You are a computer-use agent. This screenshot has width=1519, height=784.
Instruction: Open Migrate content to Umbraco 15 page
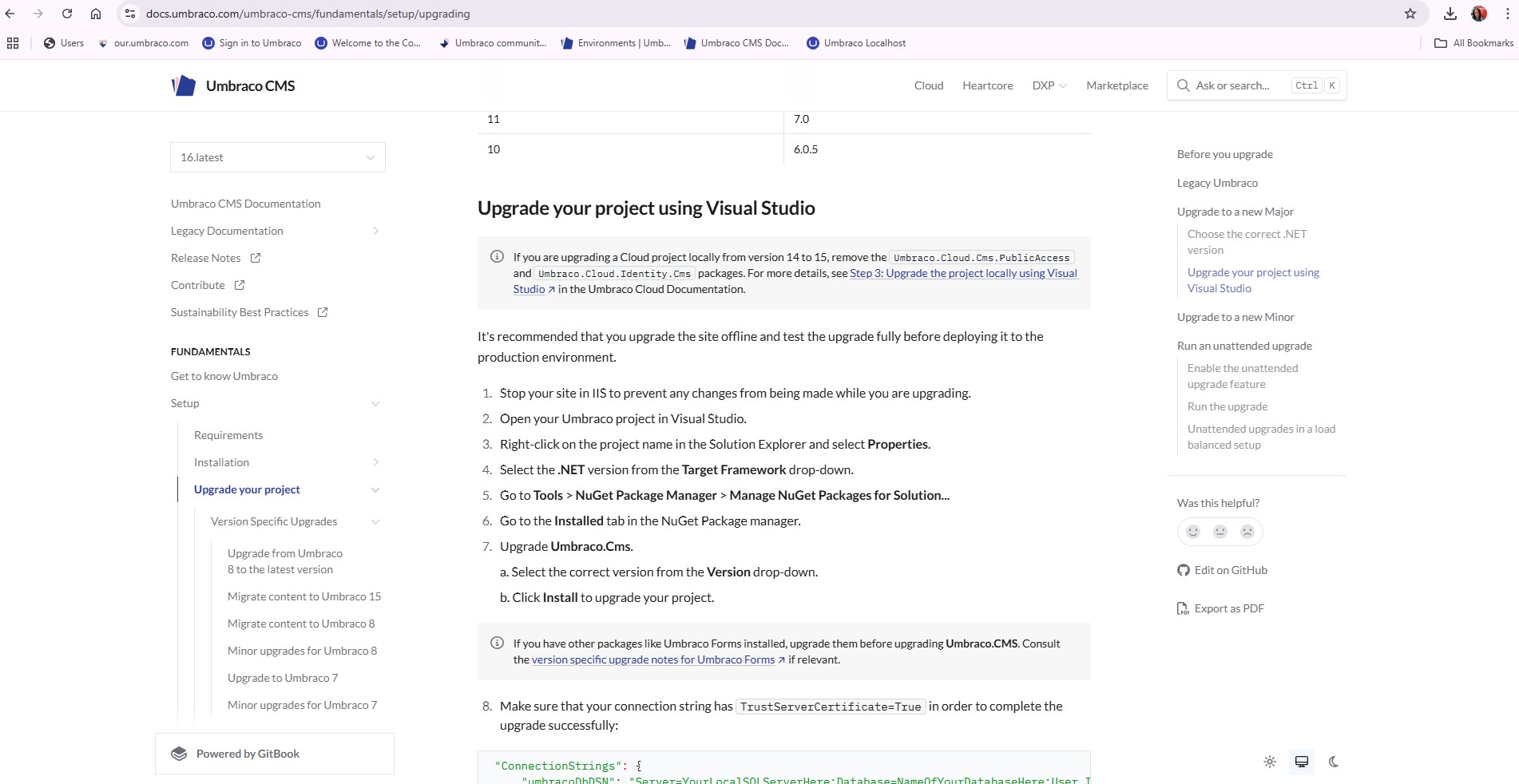[304, 596]
